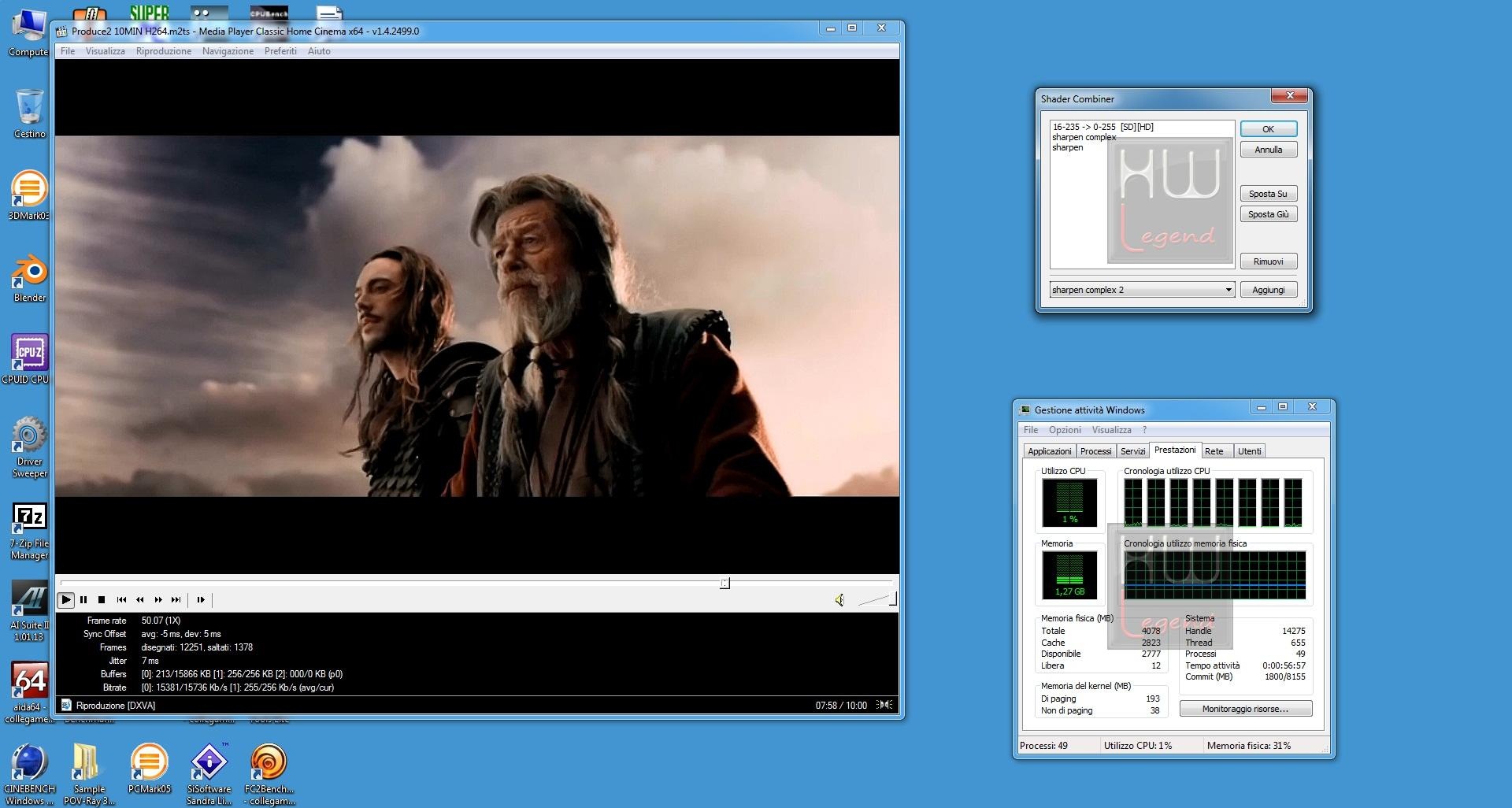
Task: Click Rimuovi in Shader Combiner
Action: 1268,261
